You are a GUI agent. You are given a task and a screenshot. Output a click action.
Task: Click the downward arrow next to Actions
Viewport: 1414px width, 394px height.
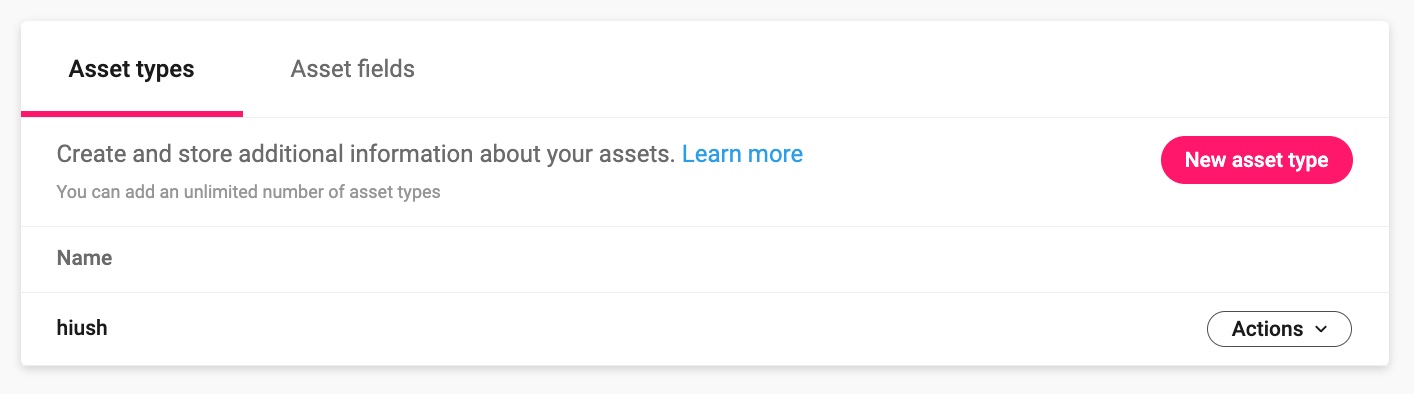pos(1321,329)
